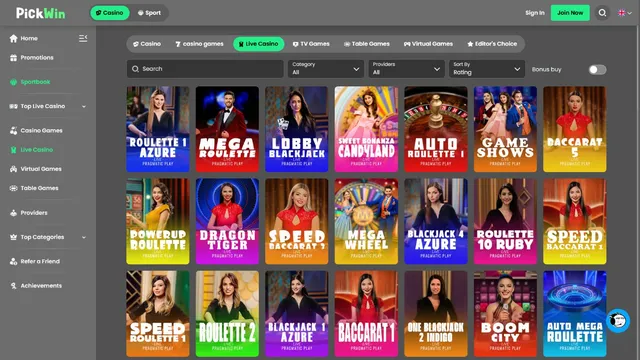Image resolution: width=640 pixels, height=360 pixels.
Task: Open the Sweet Bonanza Candyland game
Action: point(366,129)
